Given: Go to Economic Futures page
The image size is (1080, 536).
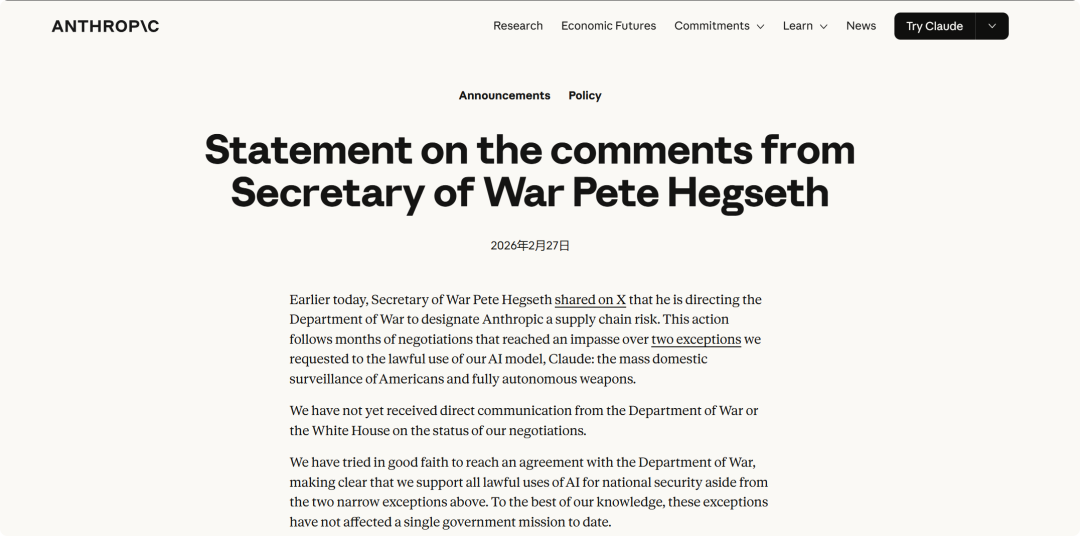Looking at the screenshot, I should [608, 26].
